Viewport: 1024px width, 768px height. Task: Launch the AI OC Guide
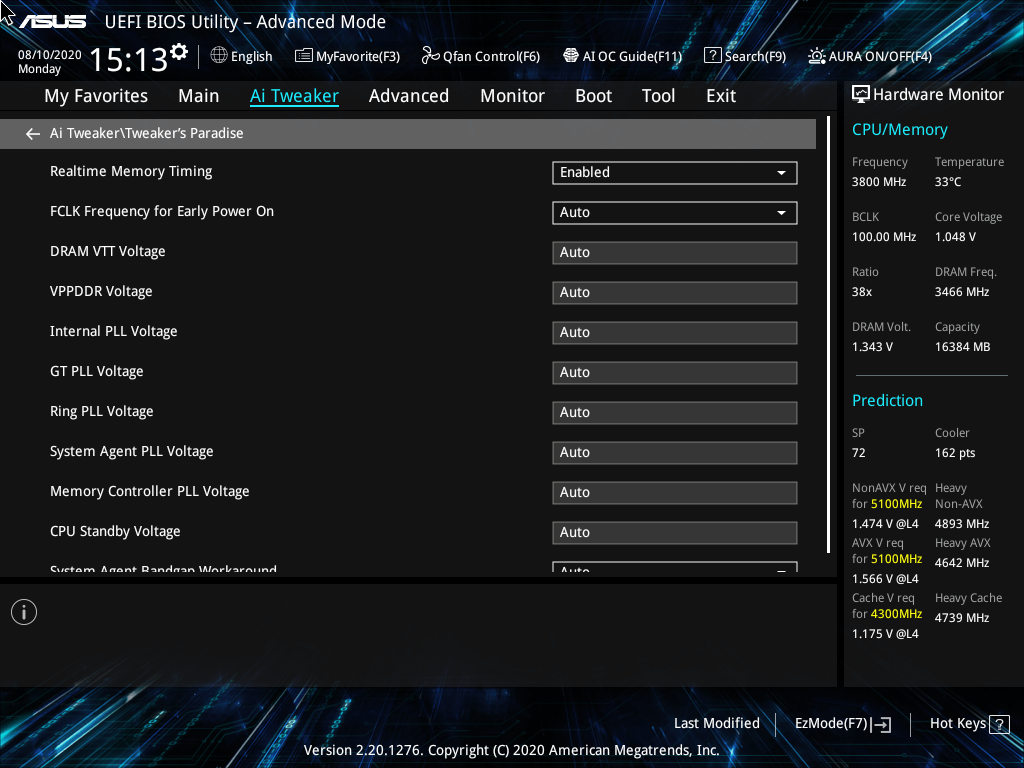click(622, 56)
